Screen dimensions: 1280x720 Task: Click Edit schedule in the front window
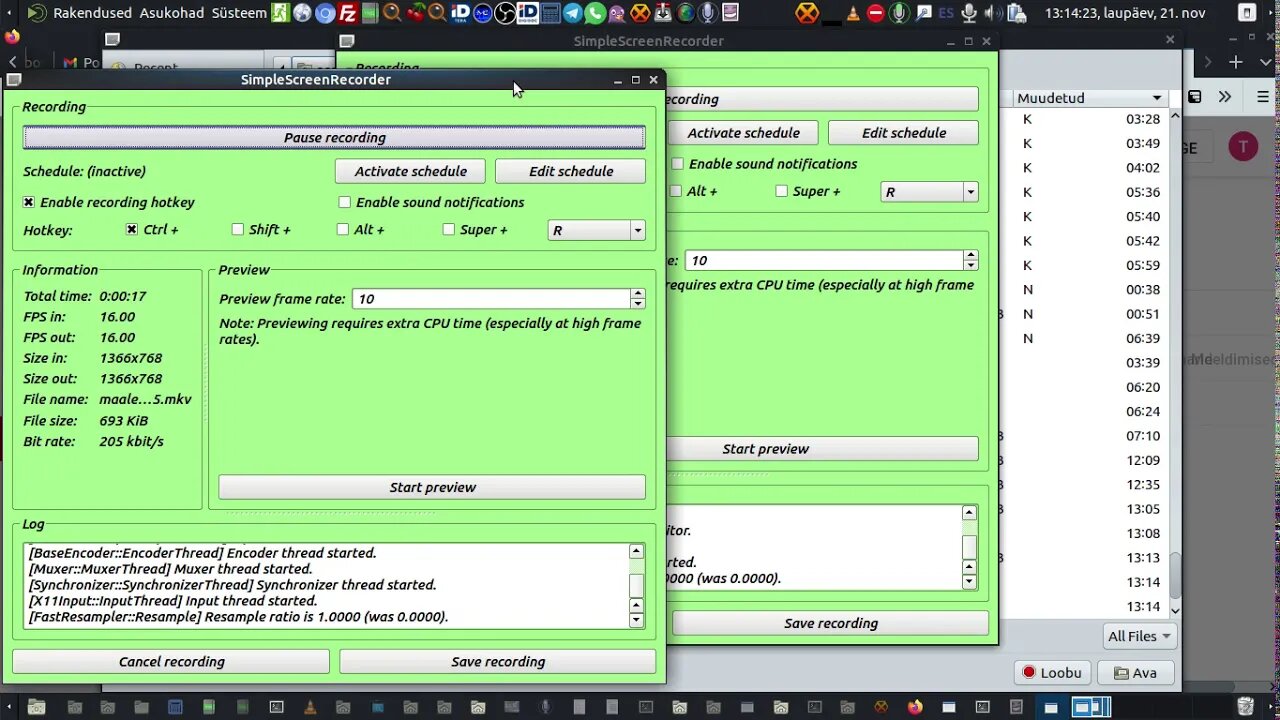(571, 171)
